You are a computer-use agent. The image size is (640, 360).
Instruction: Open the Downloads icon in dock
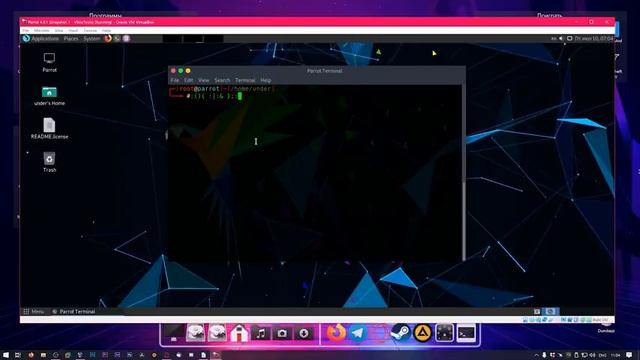pos(303,333)
